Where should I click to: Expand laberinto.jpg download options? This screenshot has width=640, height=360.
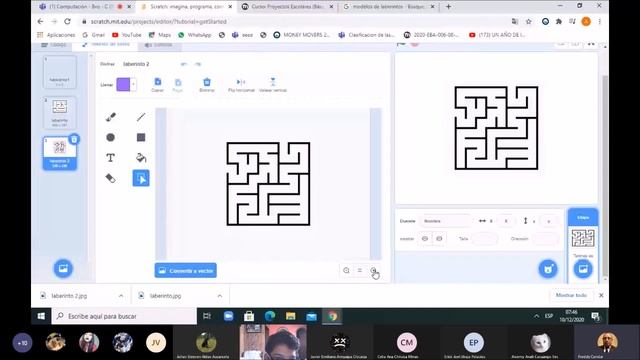[220, 296]
